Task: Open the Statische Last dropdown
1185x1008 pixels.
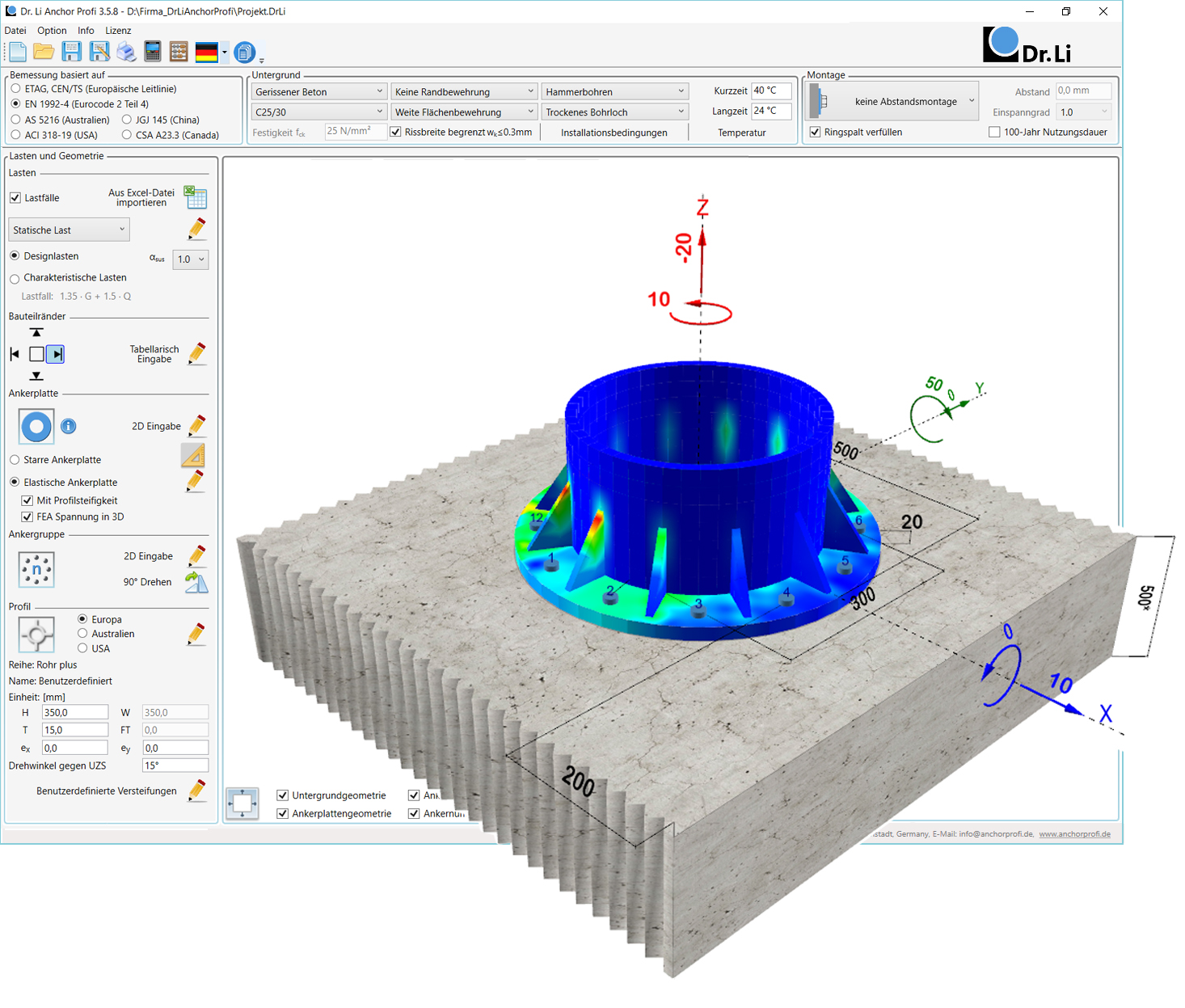Action: coord(70,230)
